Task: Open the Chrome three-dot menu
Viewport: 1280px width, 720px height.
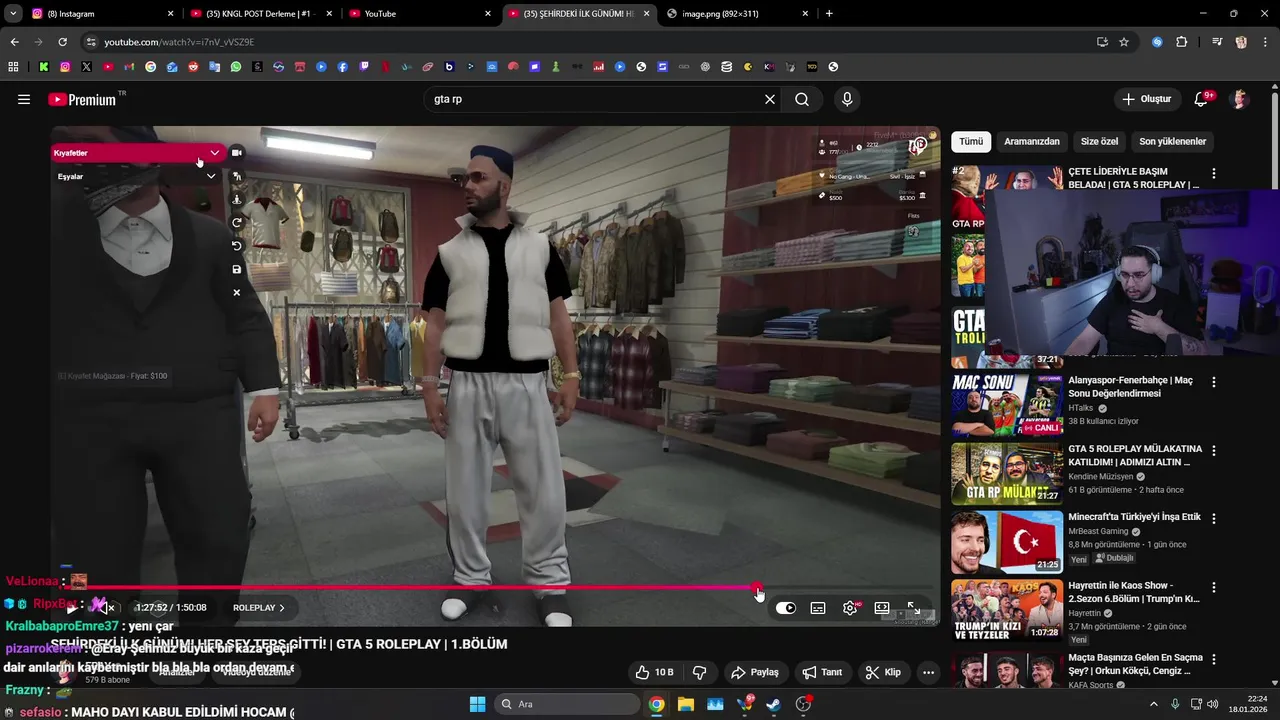Action: 1265,42
